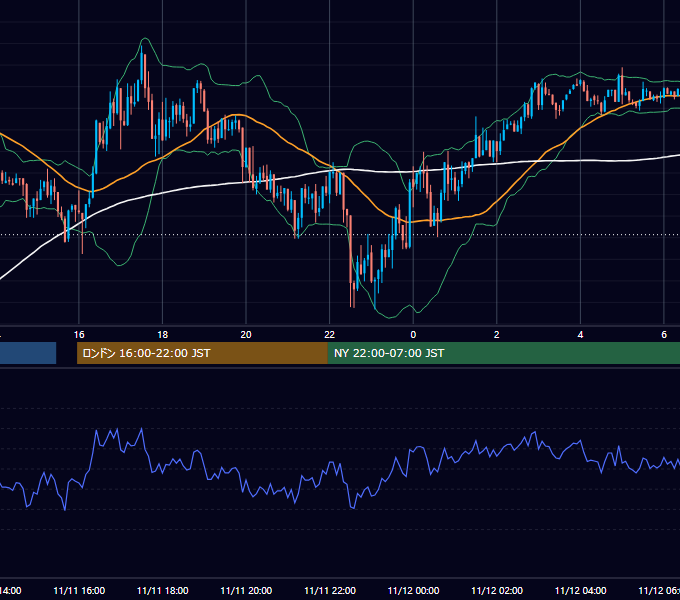Select the NY 22:00-07:00 JST session bar

(x=503, y=353)
